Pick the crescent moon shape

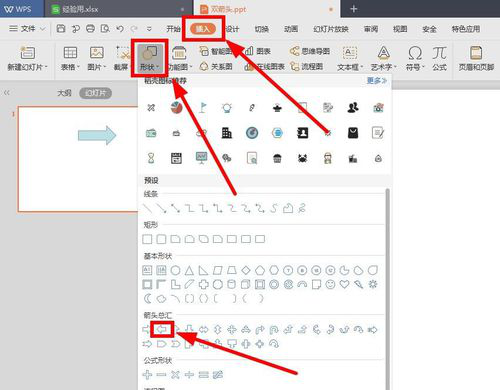[147, 298]
